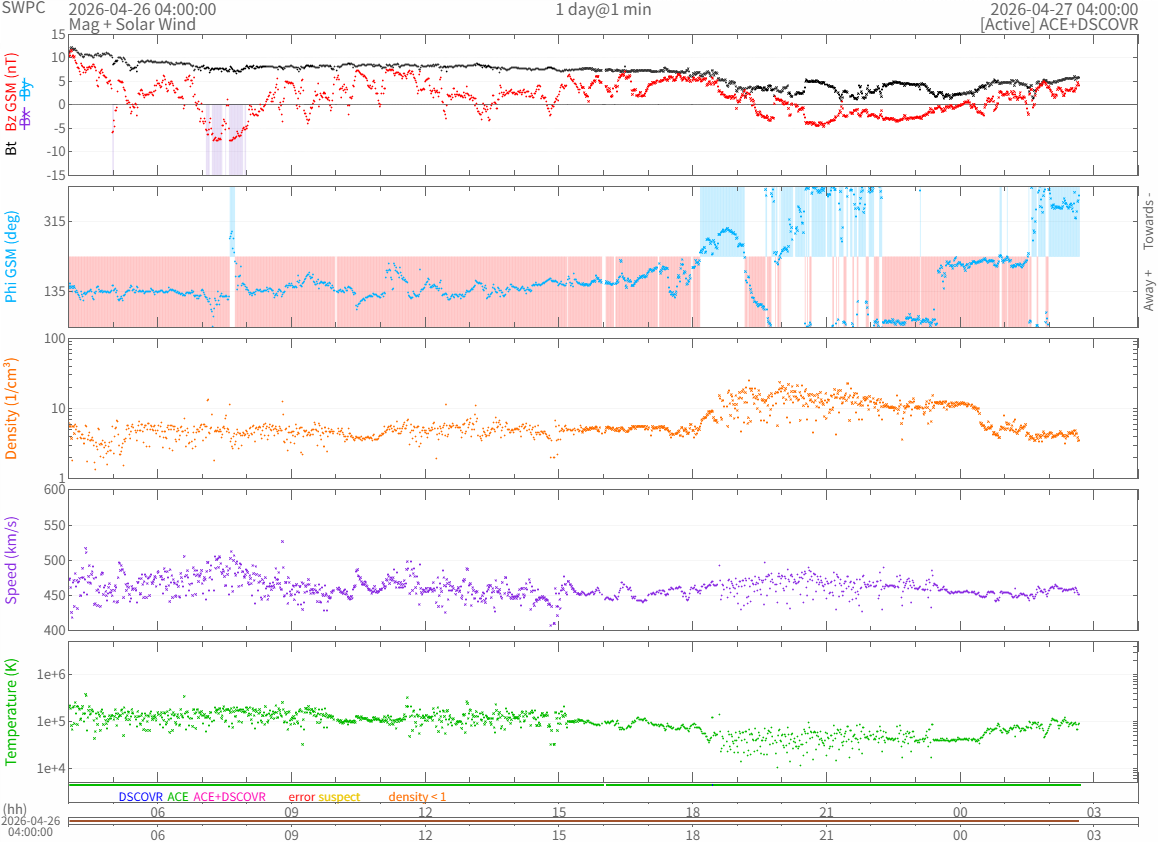Toggle the struck-through By series label
This screenshot has width=1158, height=842.
pos(27,89)
